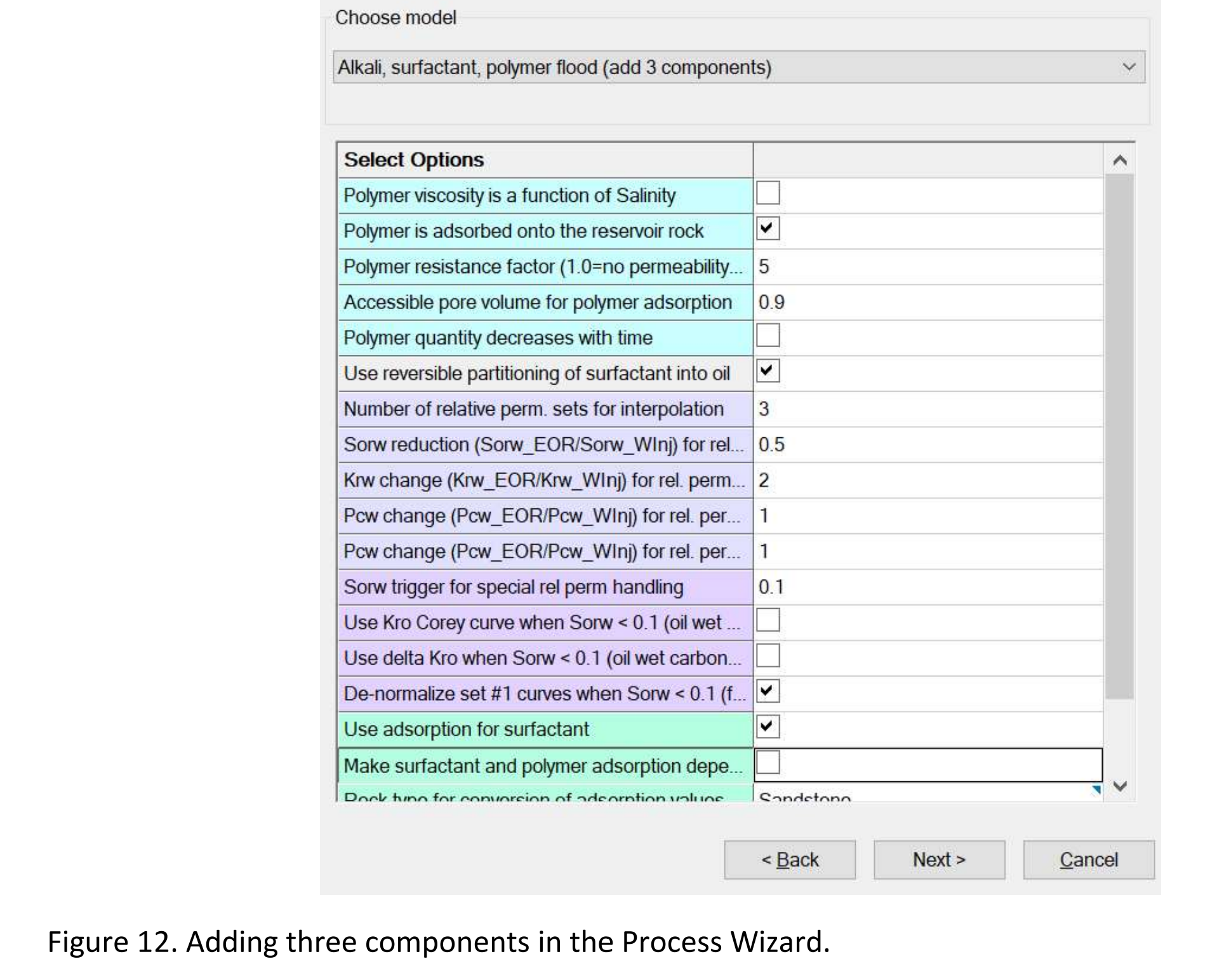Image resolution: width=1210 pixels, height=980 pixels.
Task: Enable polymer viscosity function of salinity checkbox
Action: pos(768,193)
